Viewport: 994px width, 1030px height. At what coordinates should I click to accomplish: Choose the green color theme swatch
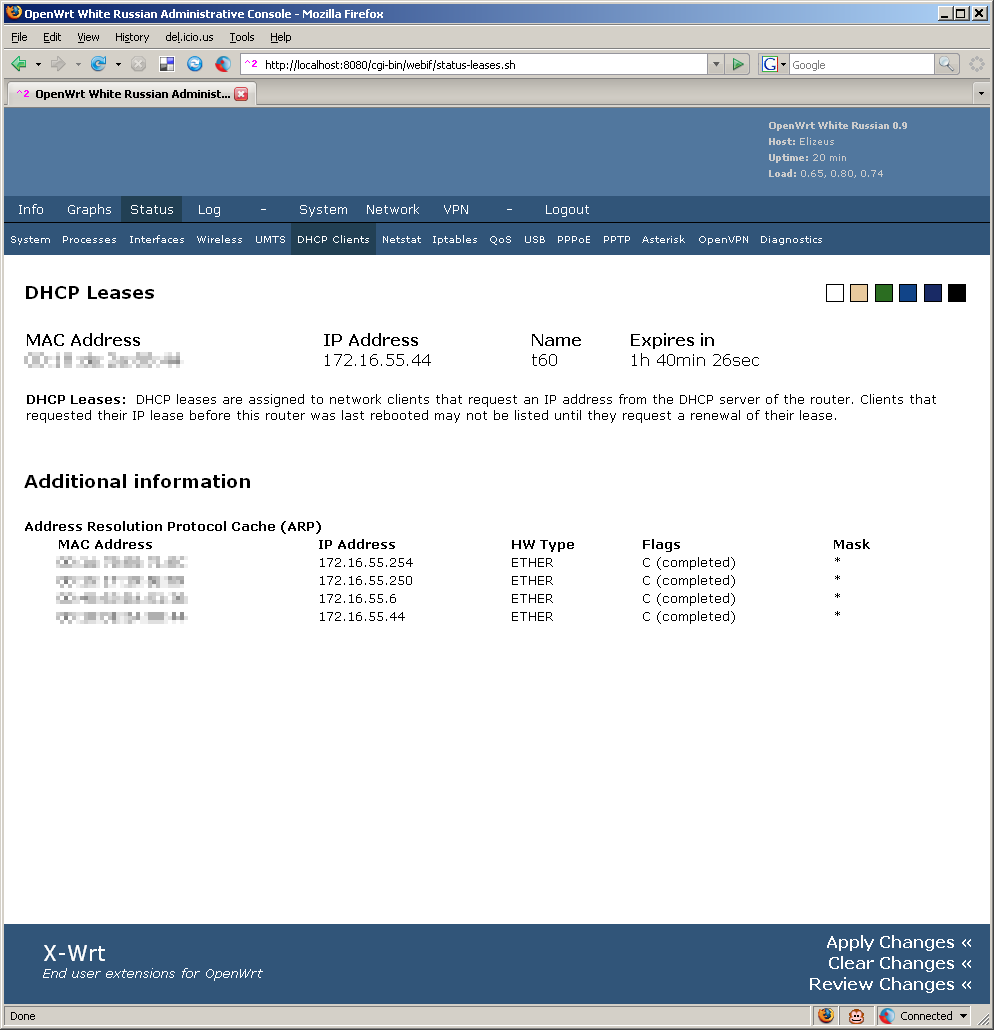(884, 293)
